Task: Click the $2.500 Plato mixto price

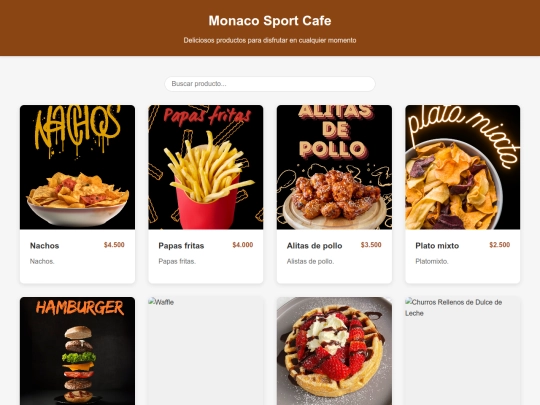Action: pyautogui.click(x=500, y=245)
